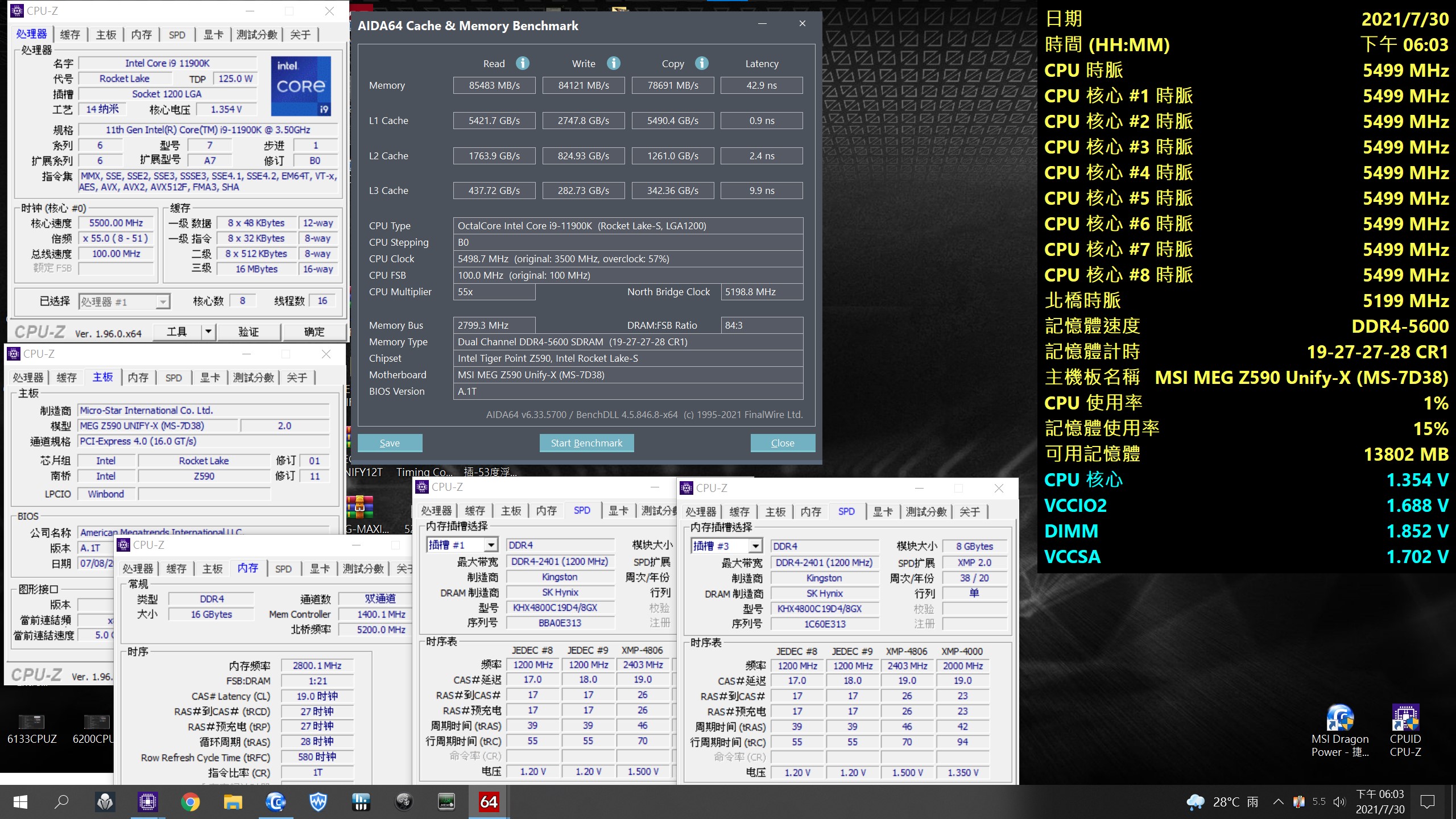
Task: Open the WinRAR desktop icon
Action: (x=360, y=507)
